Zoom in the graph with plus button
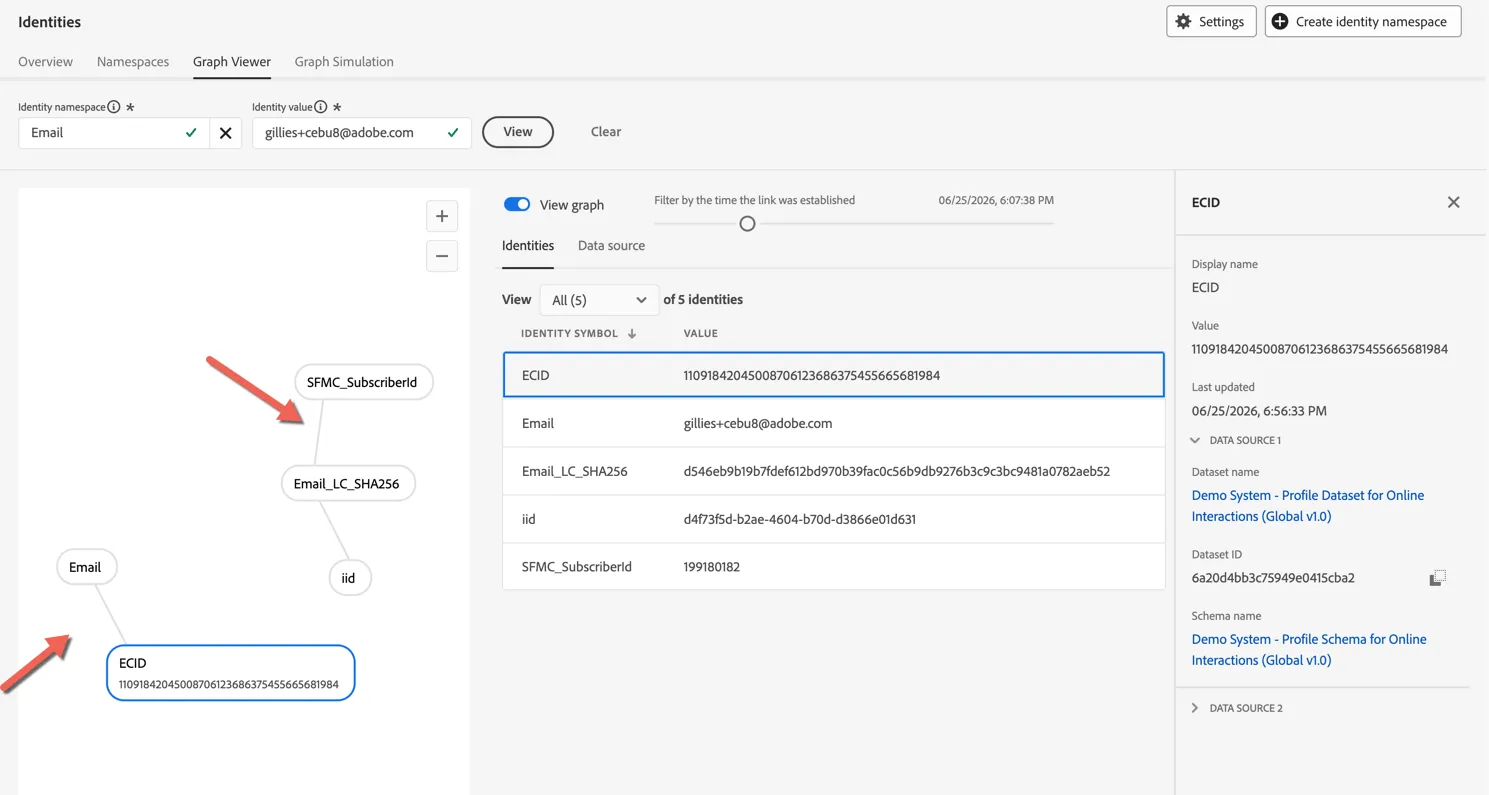The image size is (1489, 795). [442, 216]
